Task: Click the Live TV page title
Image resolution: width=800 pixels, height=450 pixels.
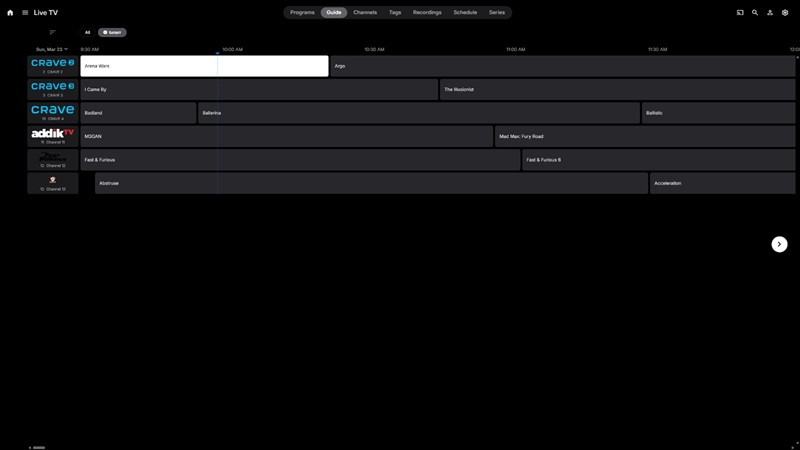Action: pyautogui.click(x=45, y=13)
